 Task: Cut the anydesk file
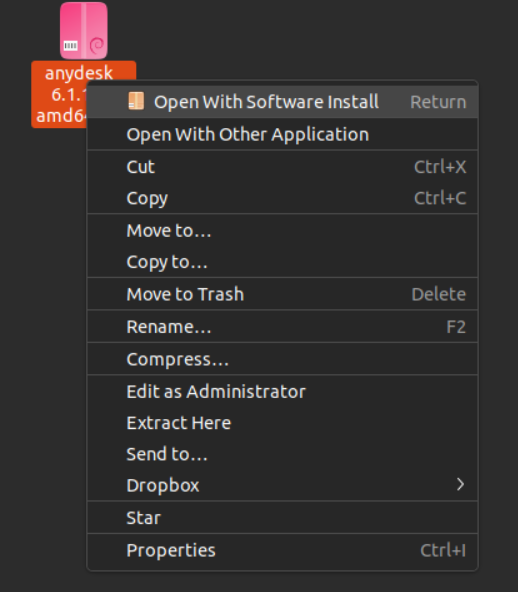(282, 167)
